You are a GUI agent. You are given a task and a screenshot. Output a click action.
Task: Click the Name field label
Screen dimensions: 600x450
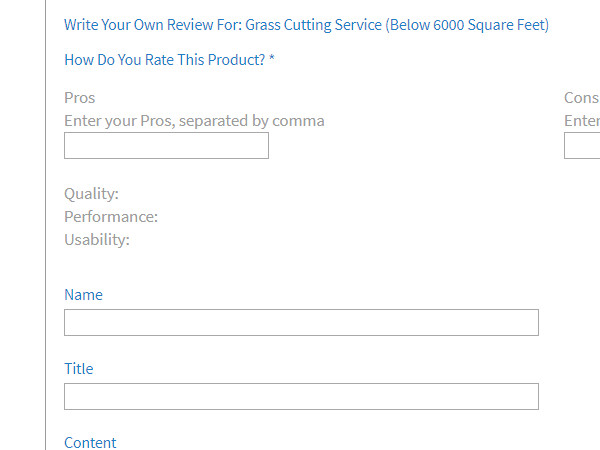pyautogui.click(x=83, y=295)
